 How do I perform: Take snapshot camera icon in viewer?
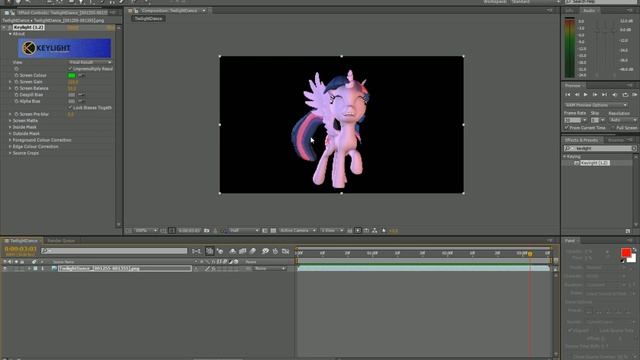point(207,231)
